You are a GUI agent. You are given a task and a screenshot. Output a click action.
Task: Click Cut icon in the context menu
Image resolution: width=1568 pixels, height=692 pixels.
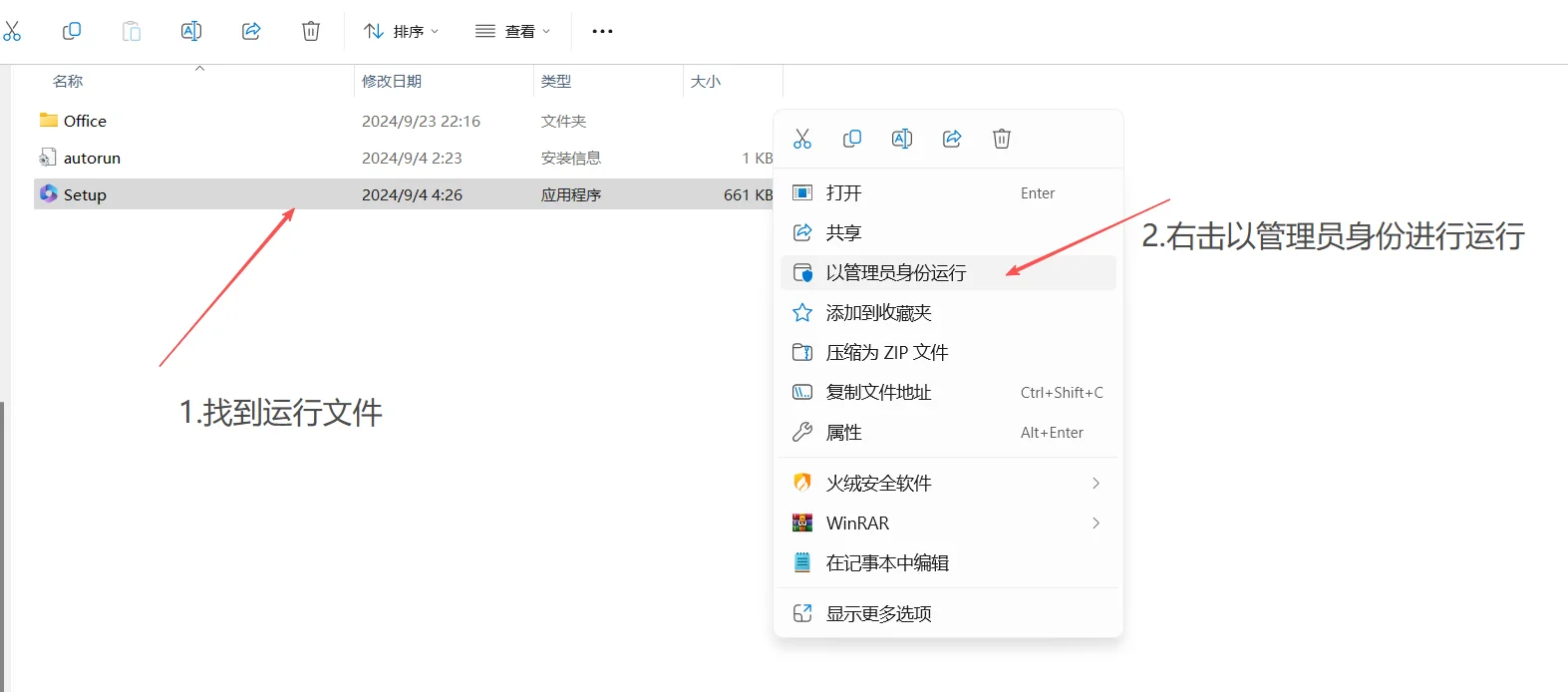pyautogui.click(x=802, y=139)
